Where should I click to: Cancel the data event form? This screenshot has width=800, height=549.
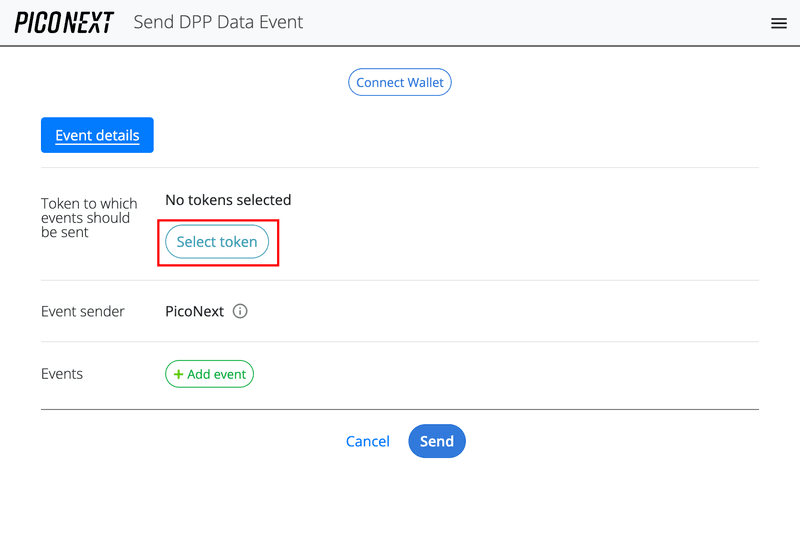[x=367, y=441]
